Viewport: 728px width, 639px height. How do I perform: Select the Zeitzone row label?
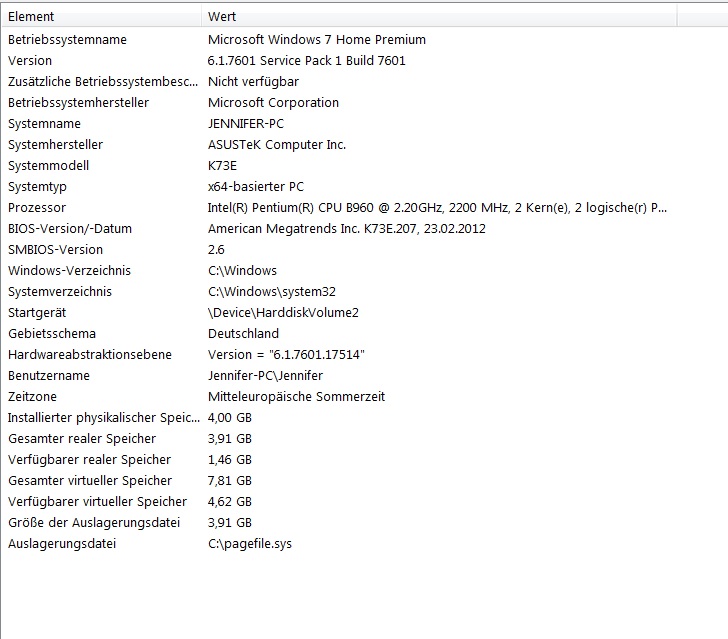(32, 397)
